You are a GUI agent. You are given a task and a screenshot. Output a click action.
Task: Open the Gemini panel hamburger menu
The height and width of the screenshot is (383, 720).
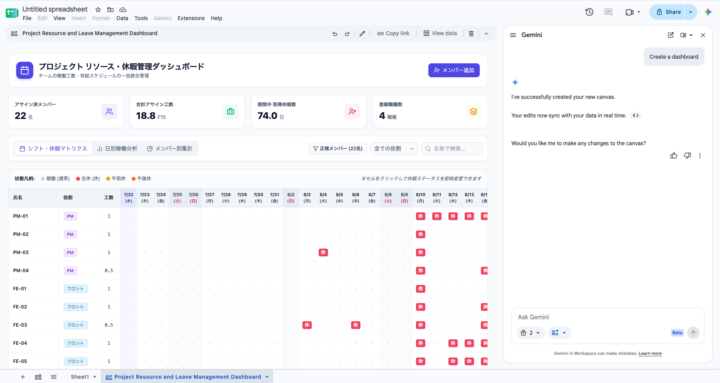513,35
